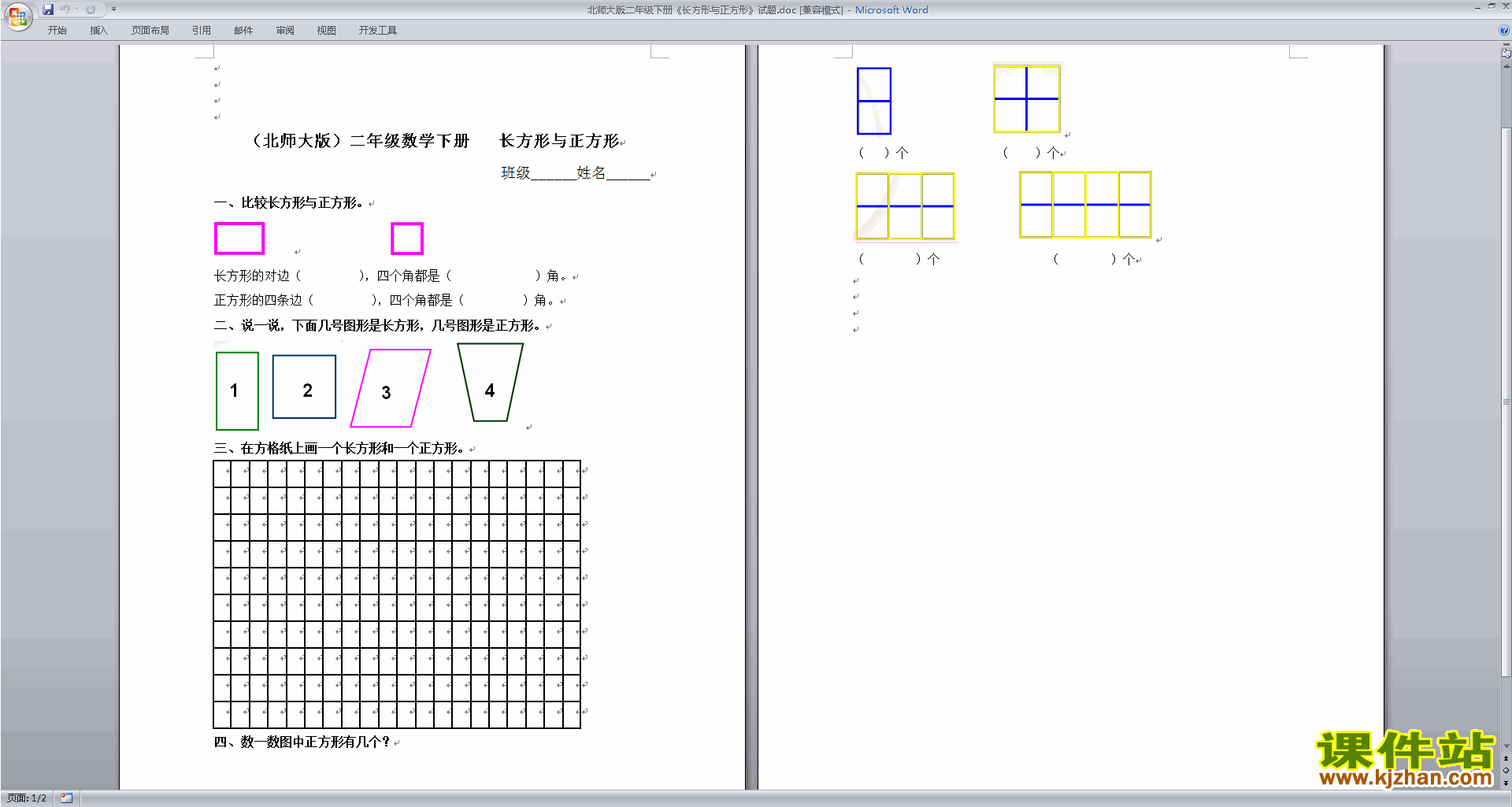Click the title text（北师大版）二年级数学下册
The height and width of the screenshot is (807, 1512).
pyautogui.click(x=360, y=141)
